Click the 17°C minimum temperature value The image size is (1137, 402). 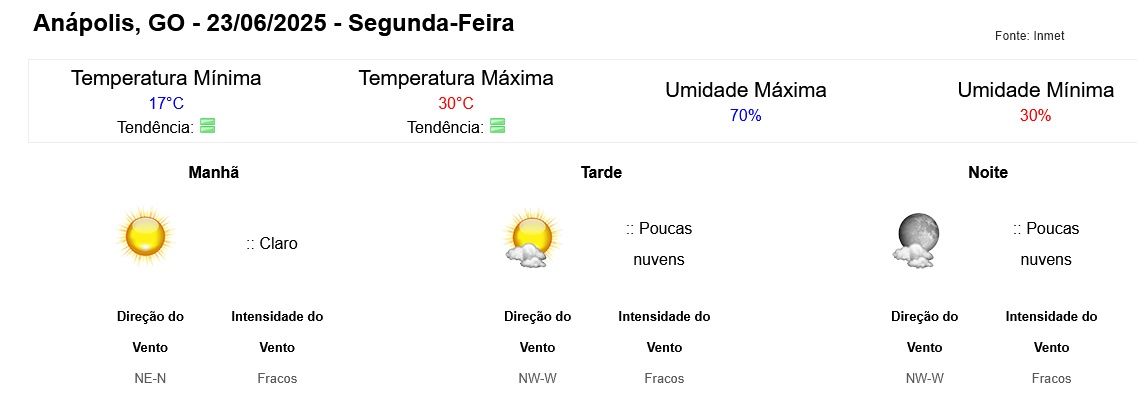point(166,103)
